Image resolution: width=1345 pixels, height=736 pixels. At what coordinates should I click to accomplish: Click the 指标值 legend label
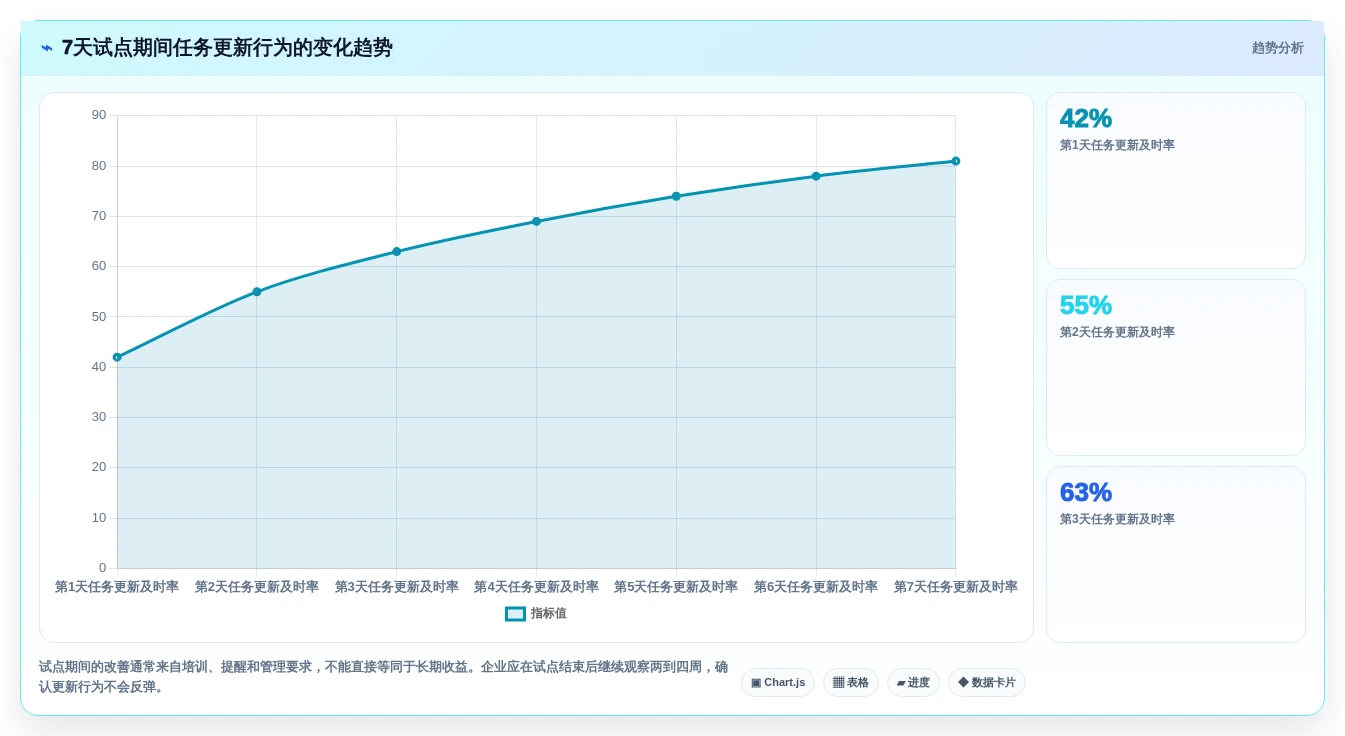pos(548,614)
